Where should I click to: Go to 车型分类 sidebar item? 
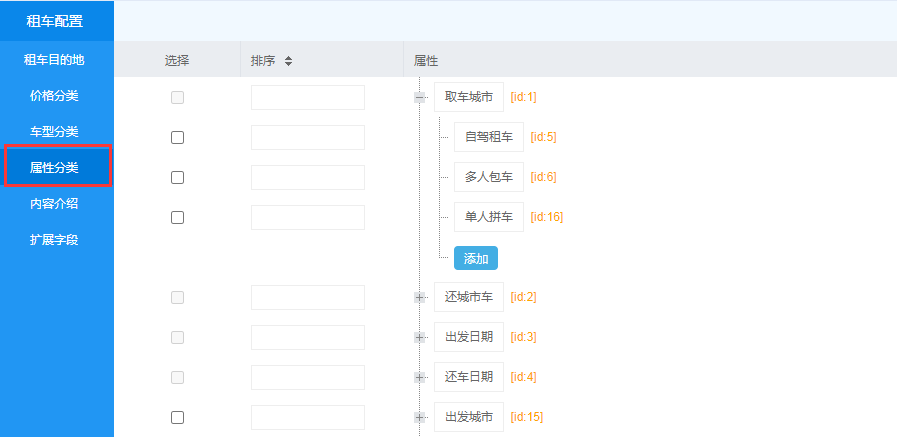[56, 131]
